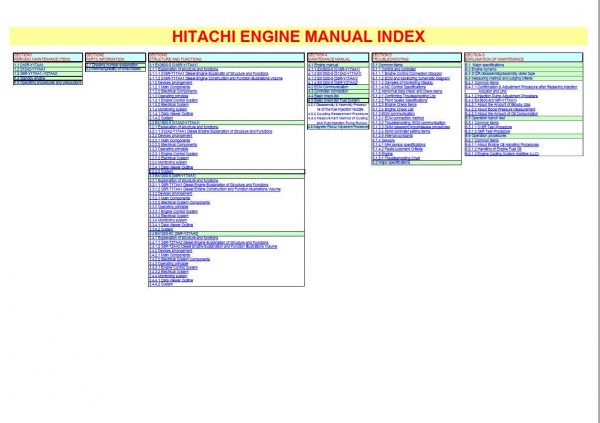The height and width of the screenshot is (423, 600).
Task: Open 4.6 Magnetic Pickup Adjustment Procedure
Action: tap(338, 126)
